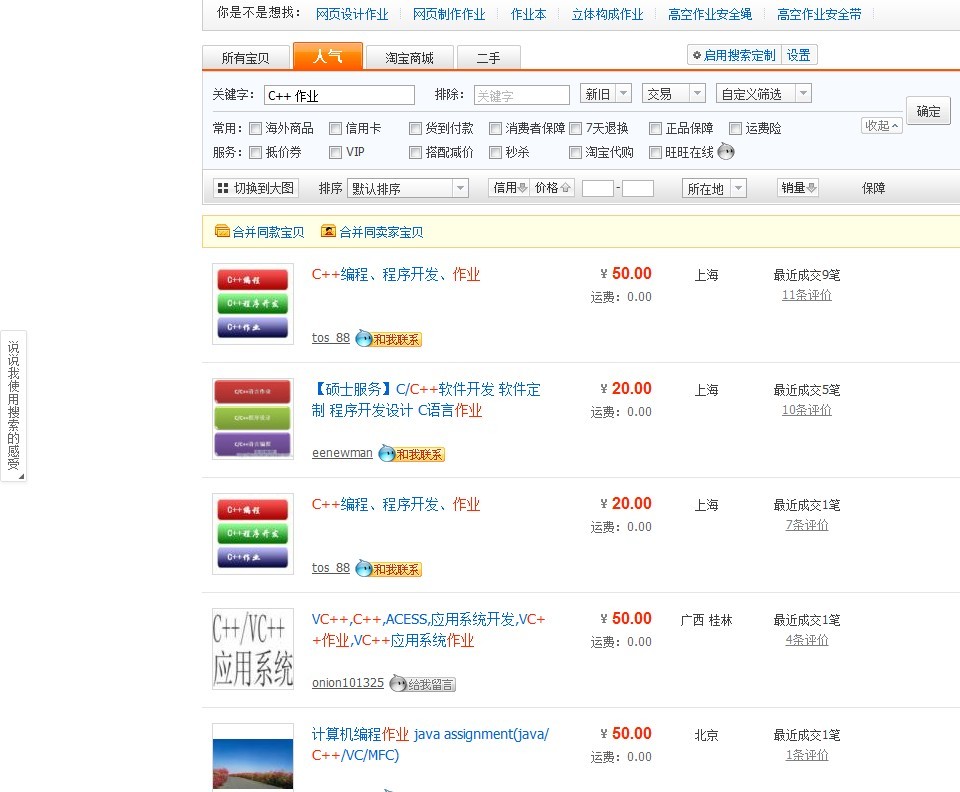Open the 高空作业安全带 suggestion link
The image size is (960, 792).
819,14
